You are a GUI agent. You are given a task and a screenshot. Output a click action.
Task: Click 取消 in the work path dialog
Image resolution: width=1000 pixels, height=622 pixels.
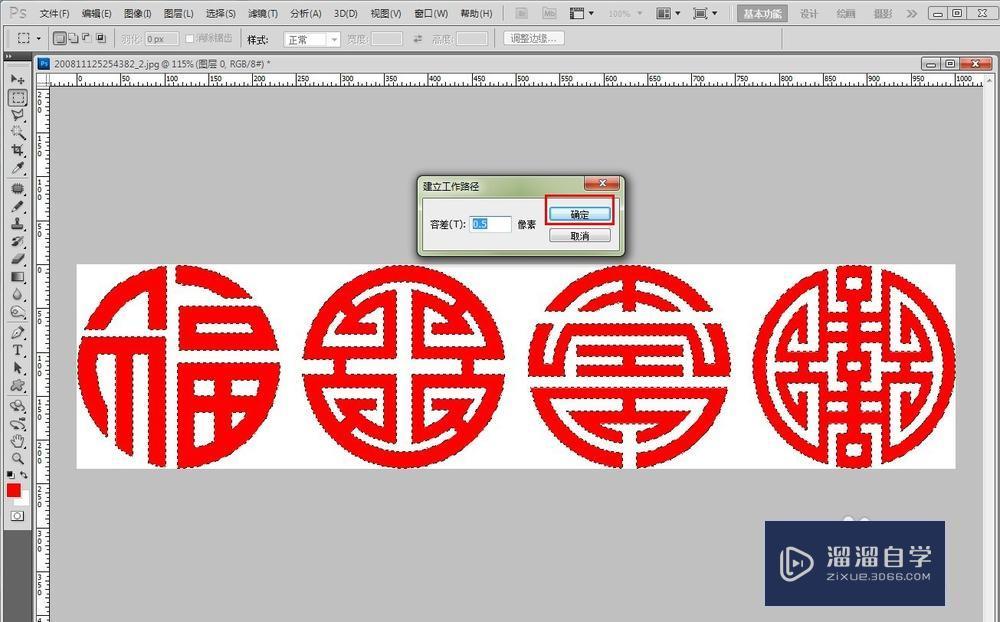click(x=580, y=236)
